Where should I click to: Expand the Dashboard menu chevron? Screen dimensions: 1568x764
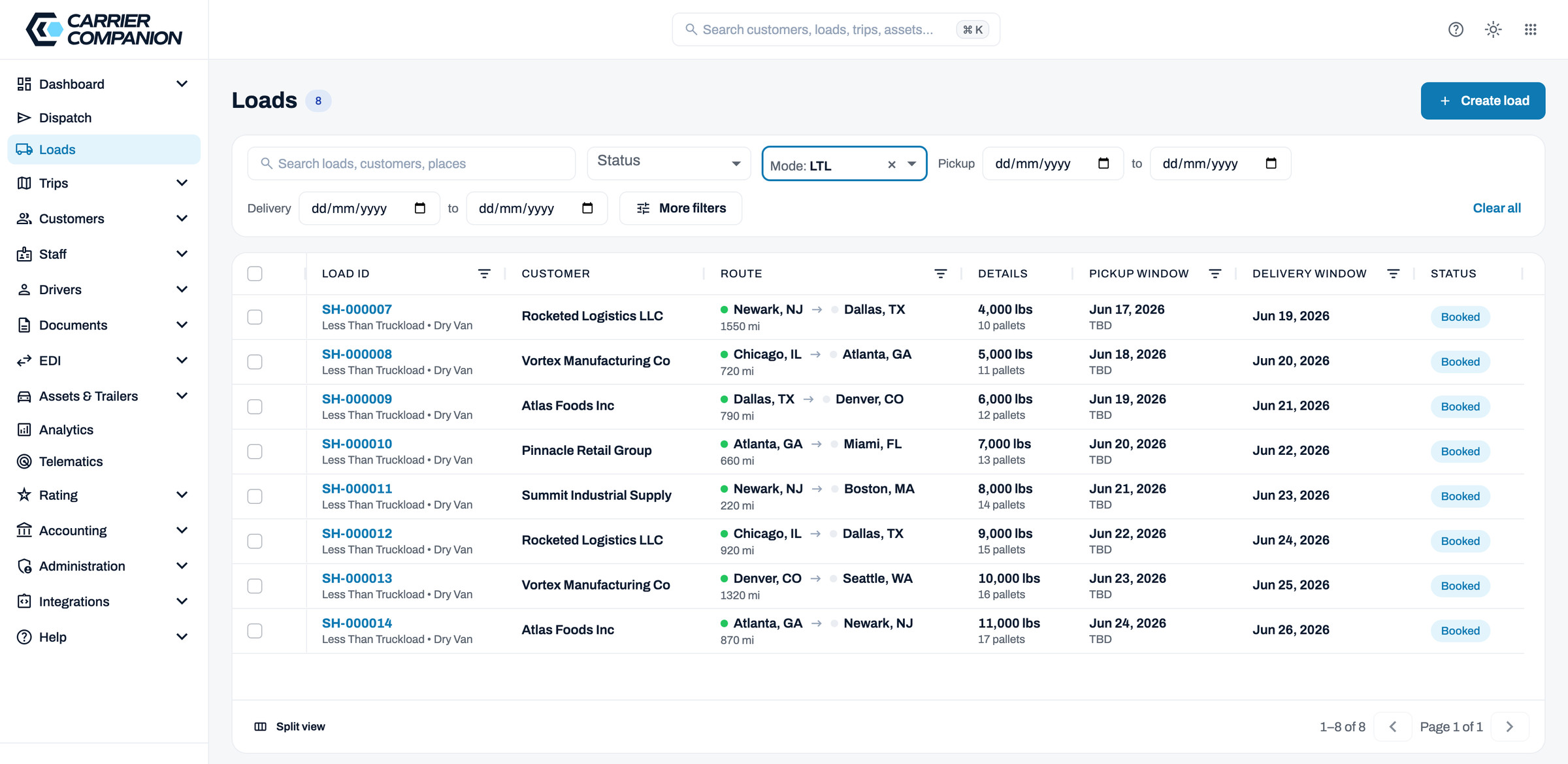[182, 84]
